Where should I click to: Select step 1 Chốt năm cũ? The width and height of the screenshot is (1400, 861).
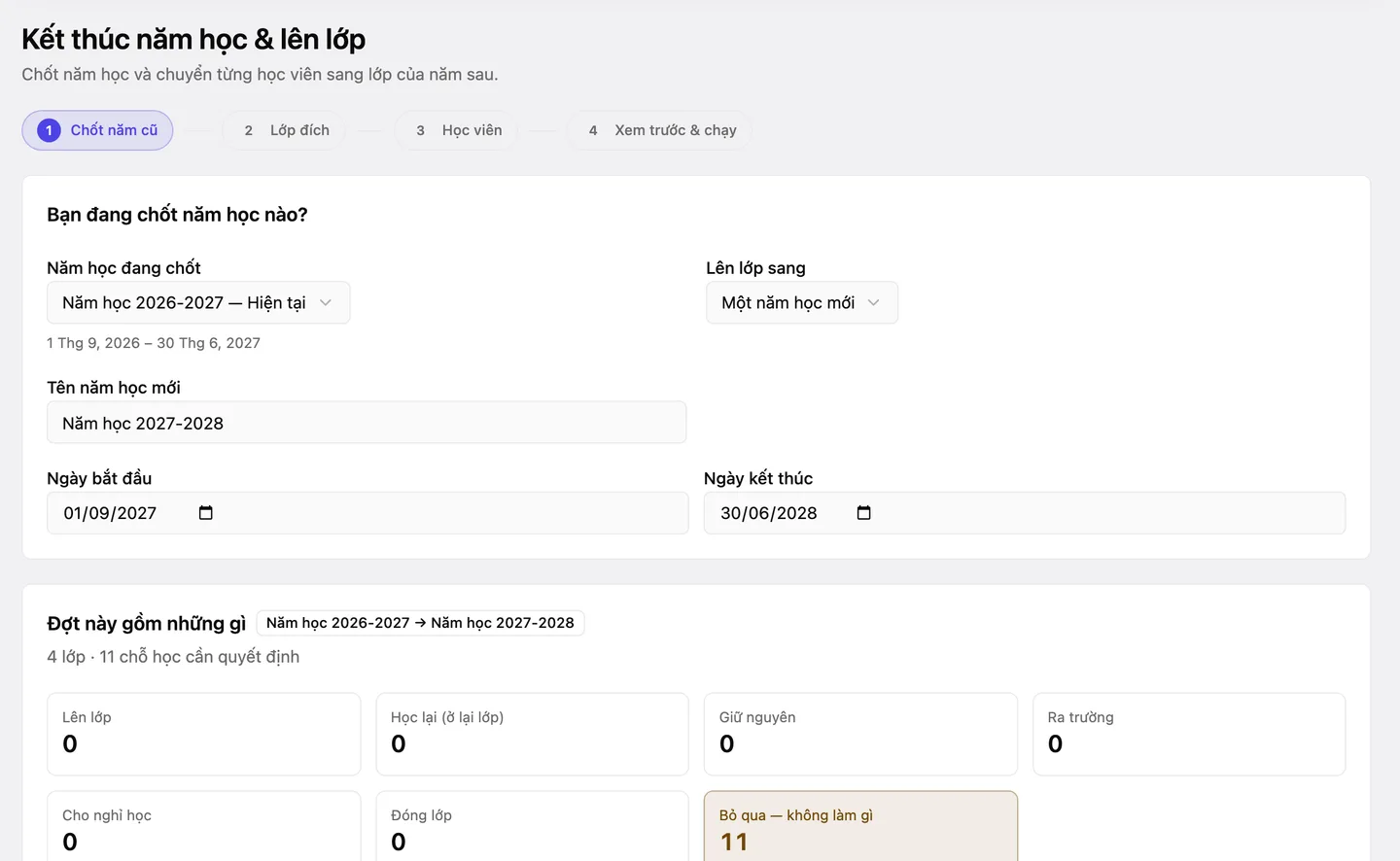point(97,130)
